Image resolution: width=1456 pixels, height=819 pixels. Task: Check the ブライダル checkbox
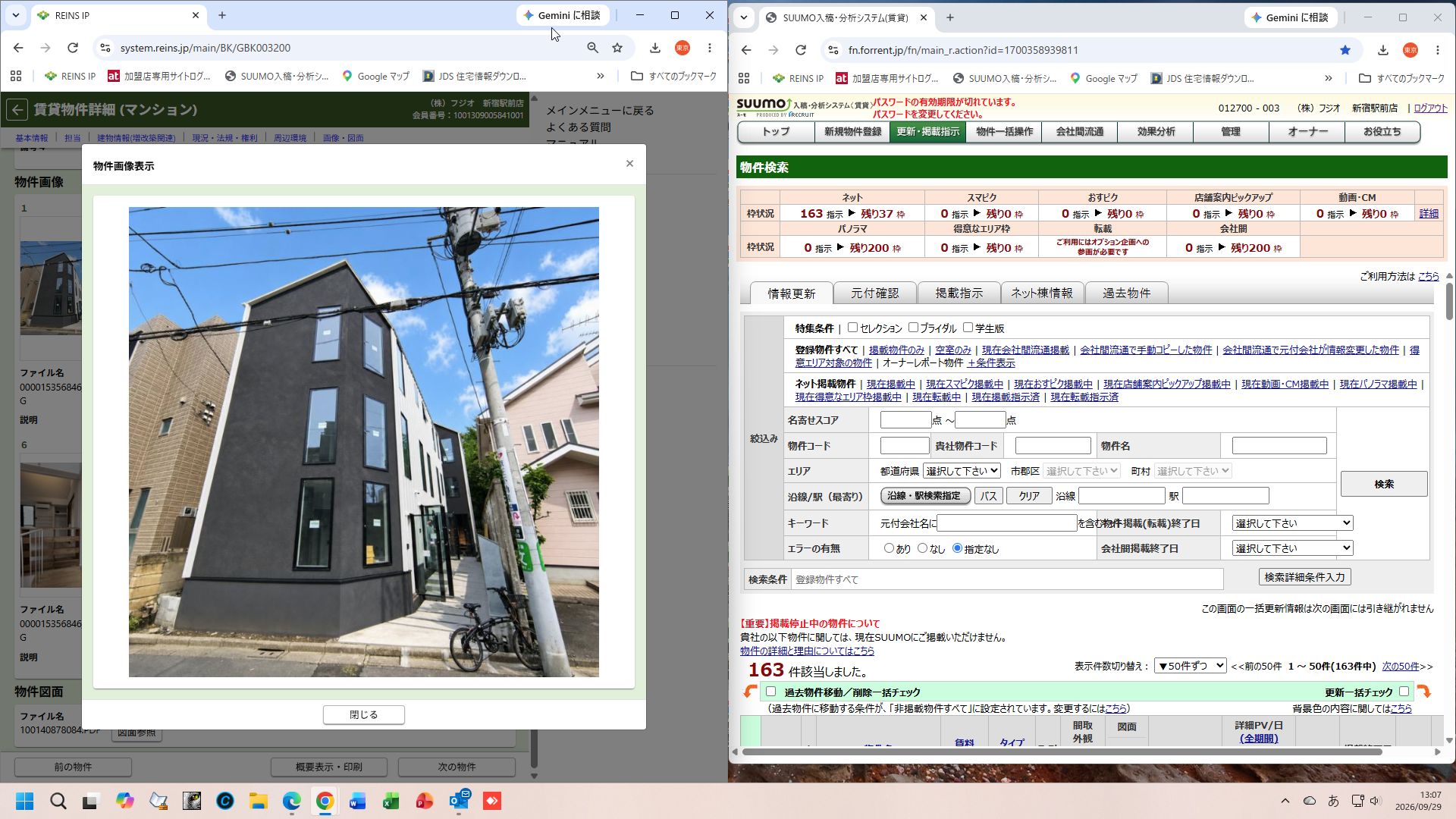(913, 328)
